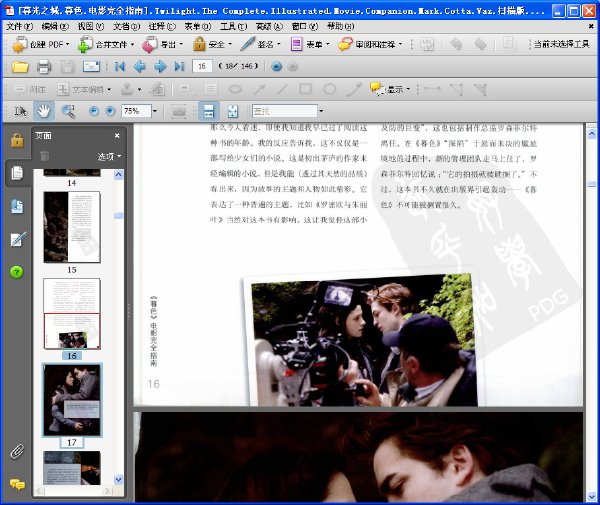Open the zoom level dropdown arrow

coord(155,111)
